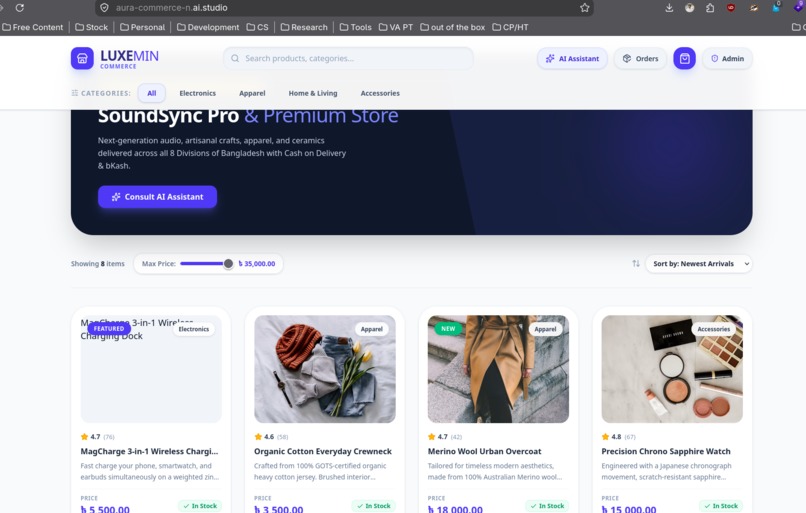Click the FEATURED badge on MagCharge card
Viewport: 806px width, 513px height.
click(109, 328)
